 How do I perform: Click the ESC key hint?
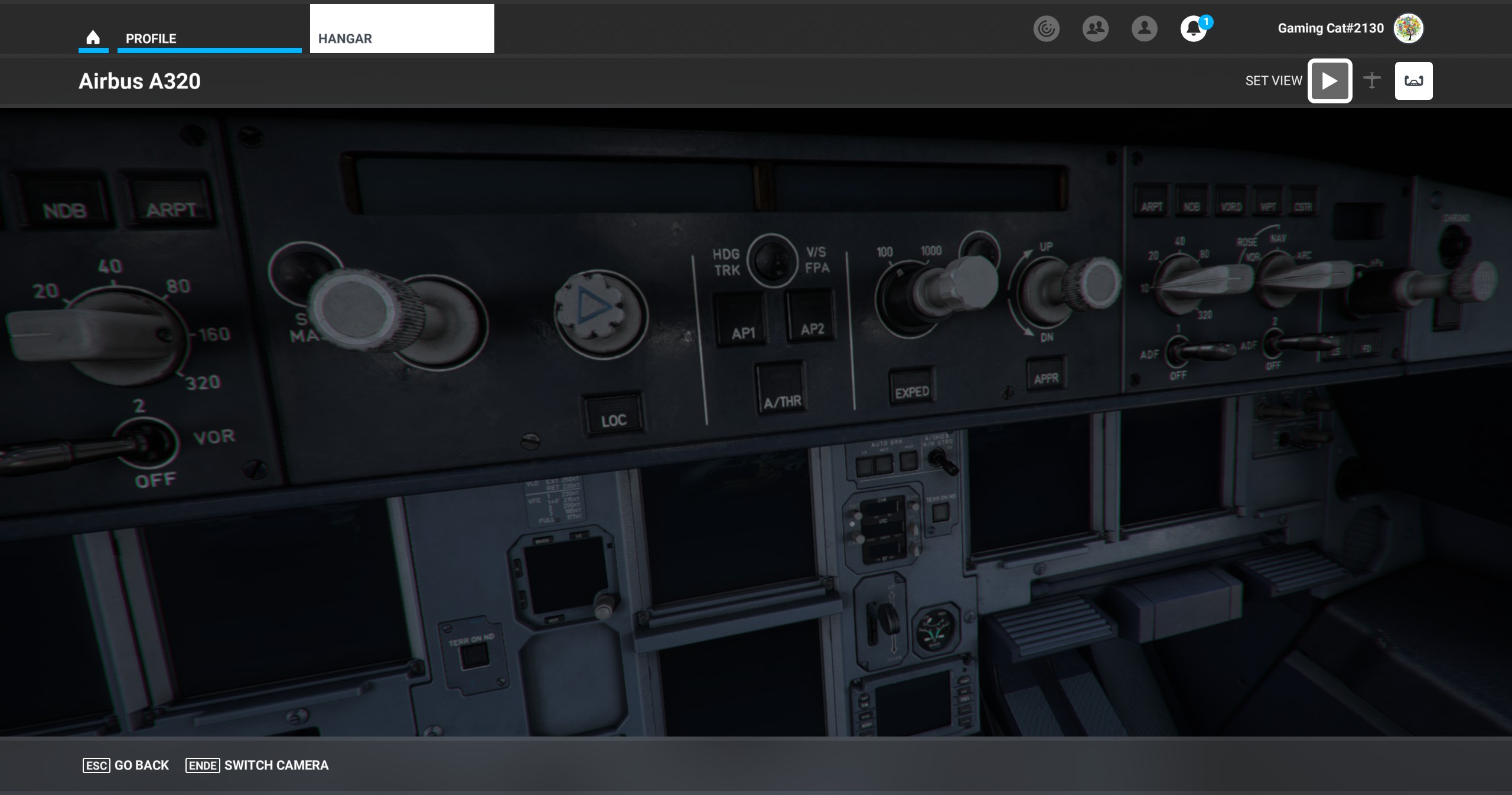coord(96,765)
